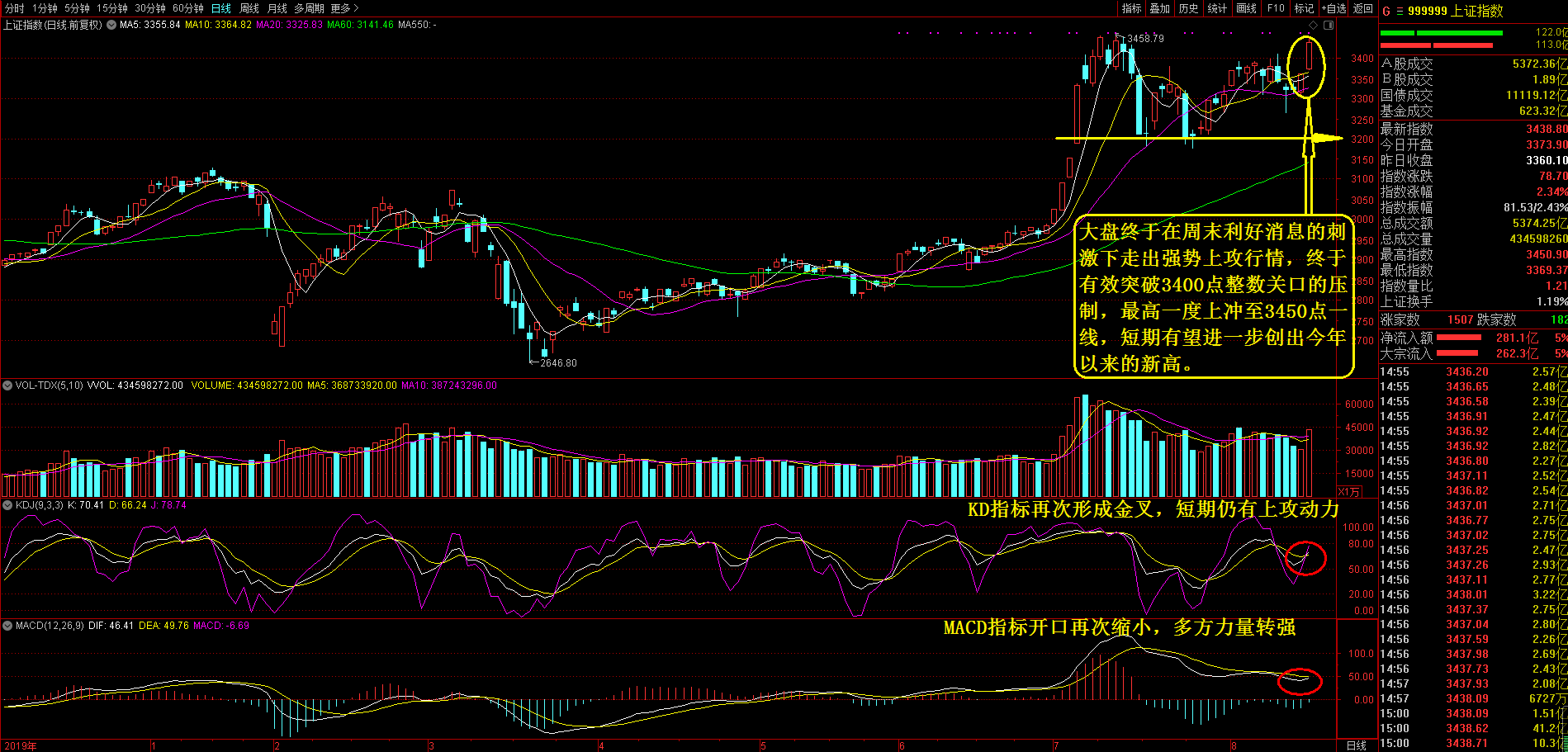1568x752 pixels.
Task: Click the list icon beside 999999
Action: click(x=1400, y=11)
